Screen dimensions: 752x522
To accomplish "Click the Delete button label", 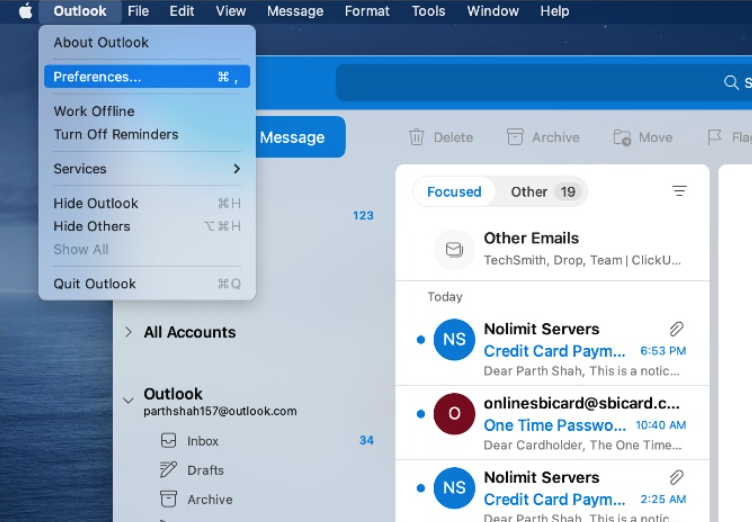I will click(x=453, y=138).
